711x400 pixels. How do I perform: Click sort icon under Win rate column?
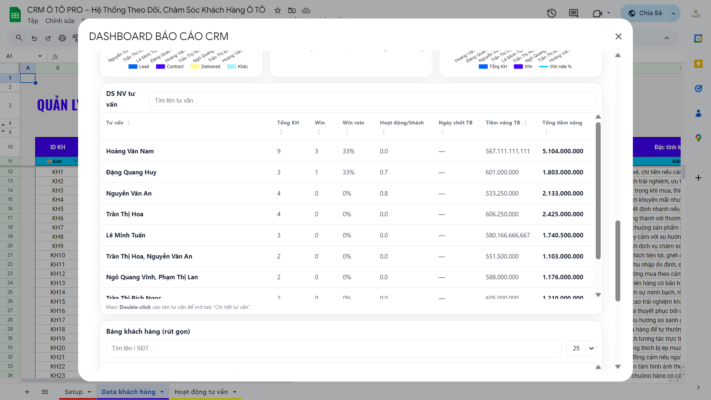coord(345,131)
